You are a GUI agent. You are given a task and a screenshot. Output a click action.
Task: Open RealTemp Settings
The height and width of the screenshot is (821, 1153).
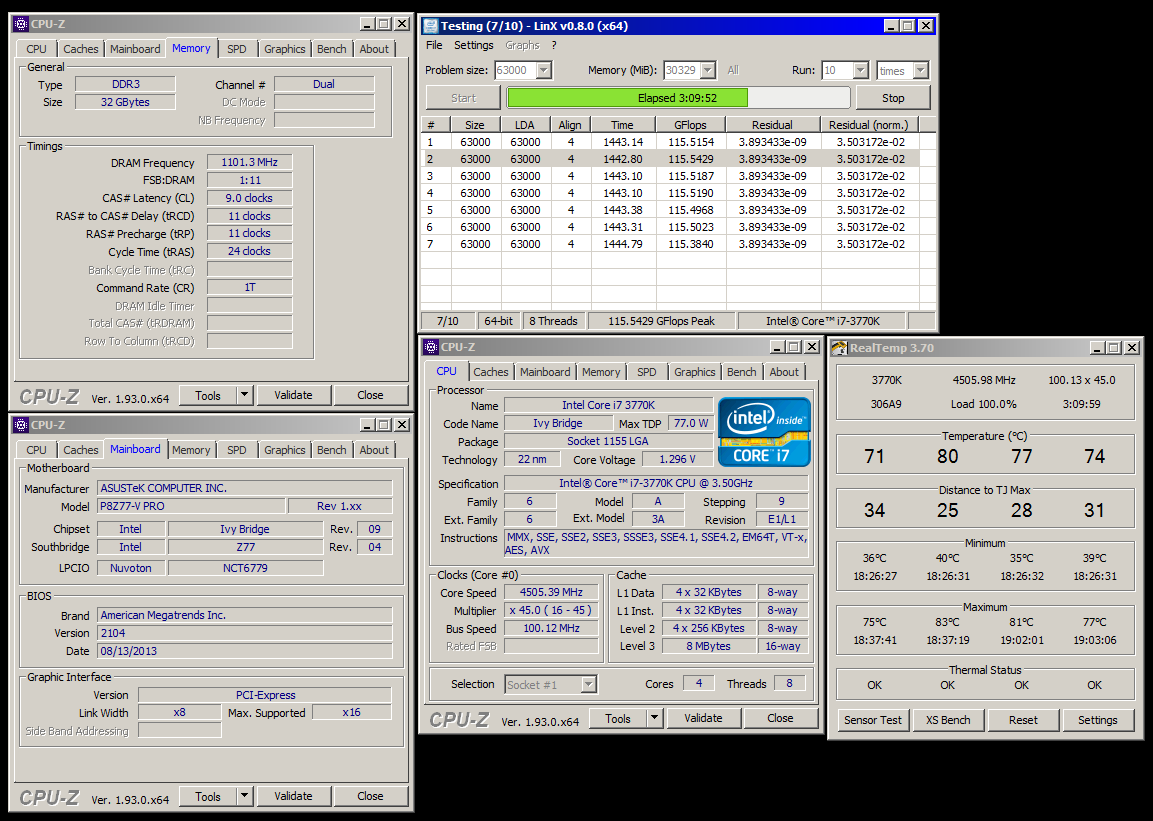click(1098, 720)
